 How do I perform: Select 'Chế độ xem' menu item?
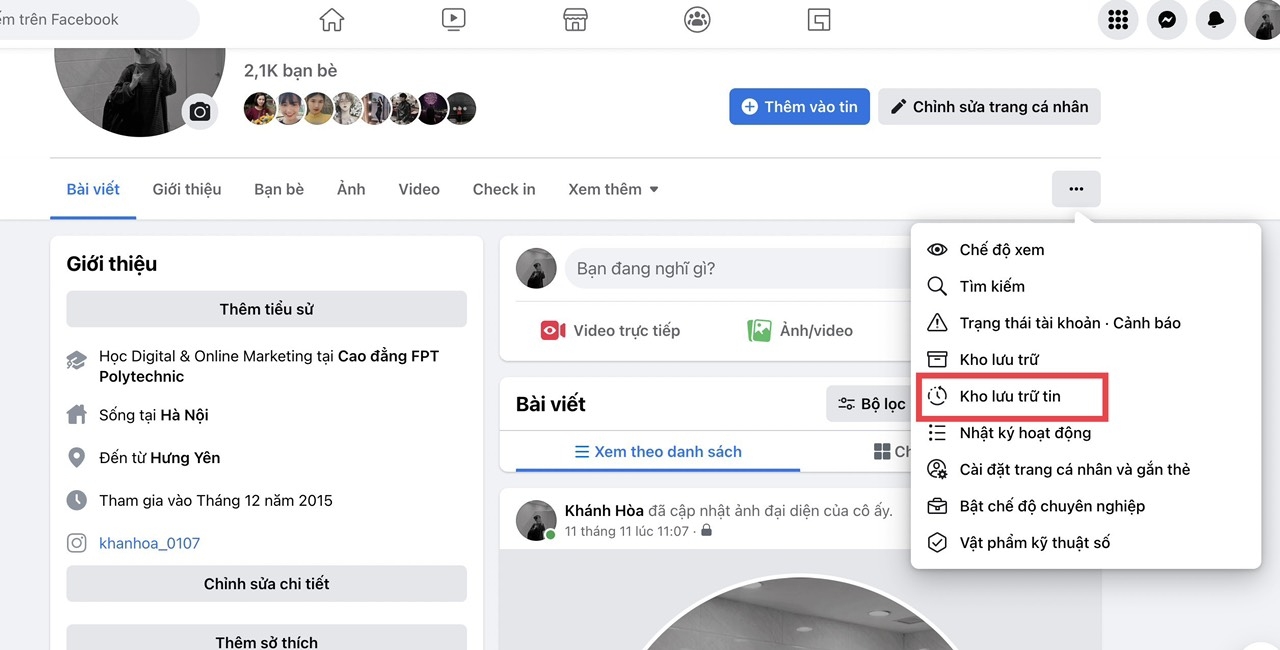(1086, 250)
